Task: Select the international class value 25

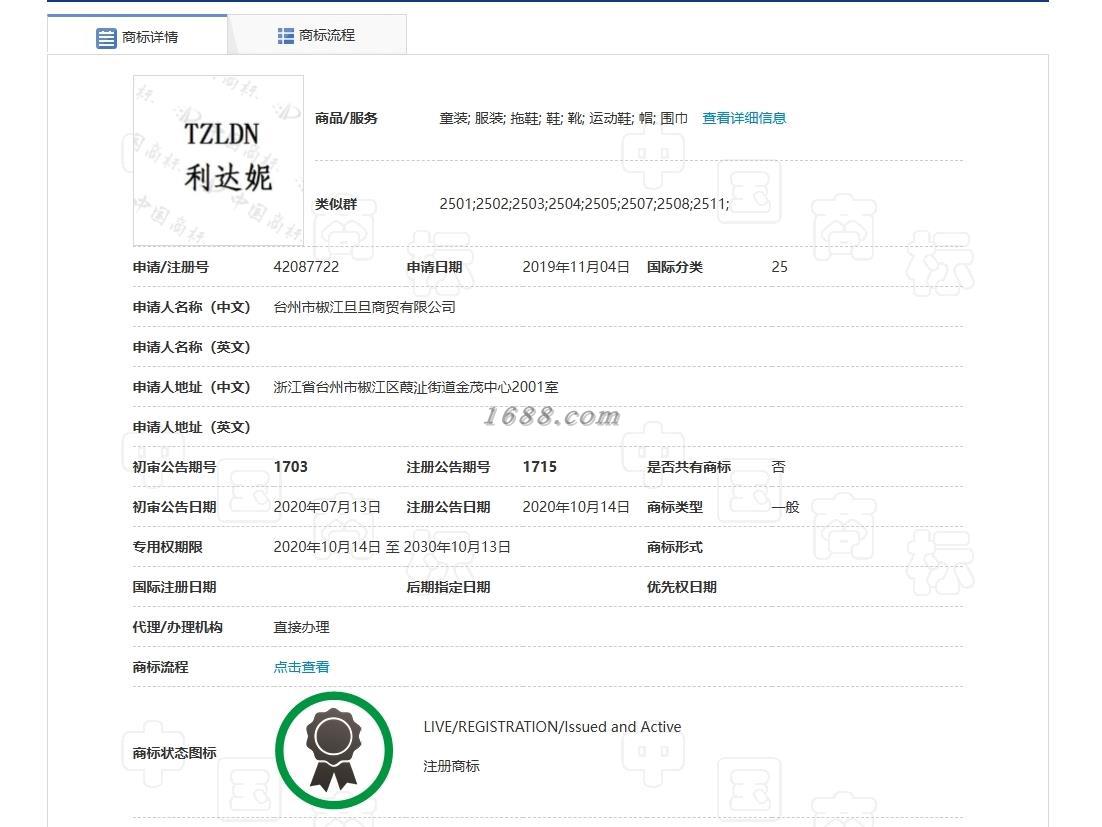Action: (779, 267)
